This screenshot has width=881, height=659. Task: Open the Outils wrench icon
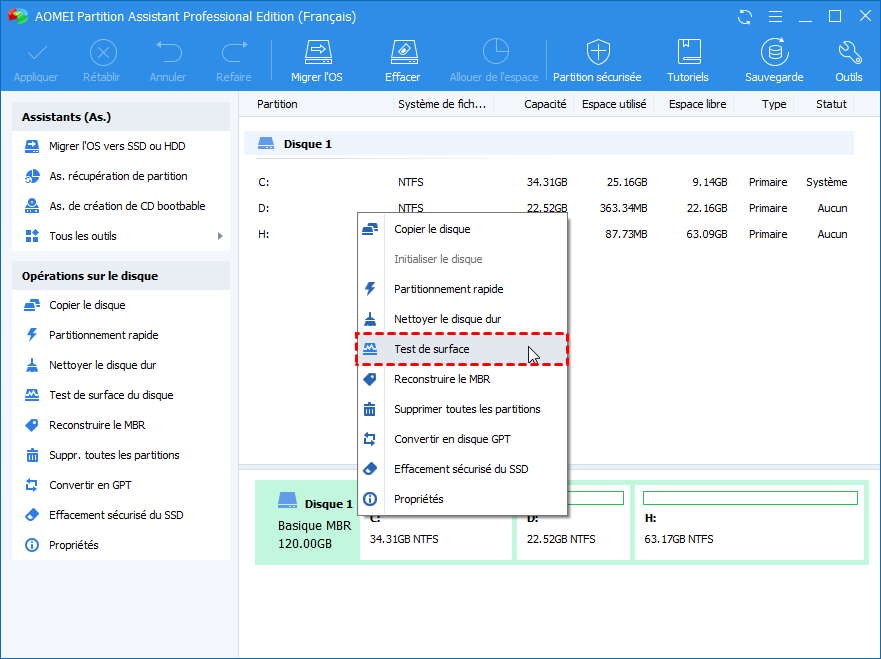(848, 52)
